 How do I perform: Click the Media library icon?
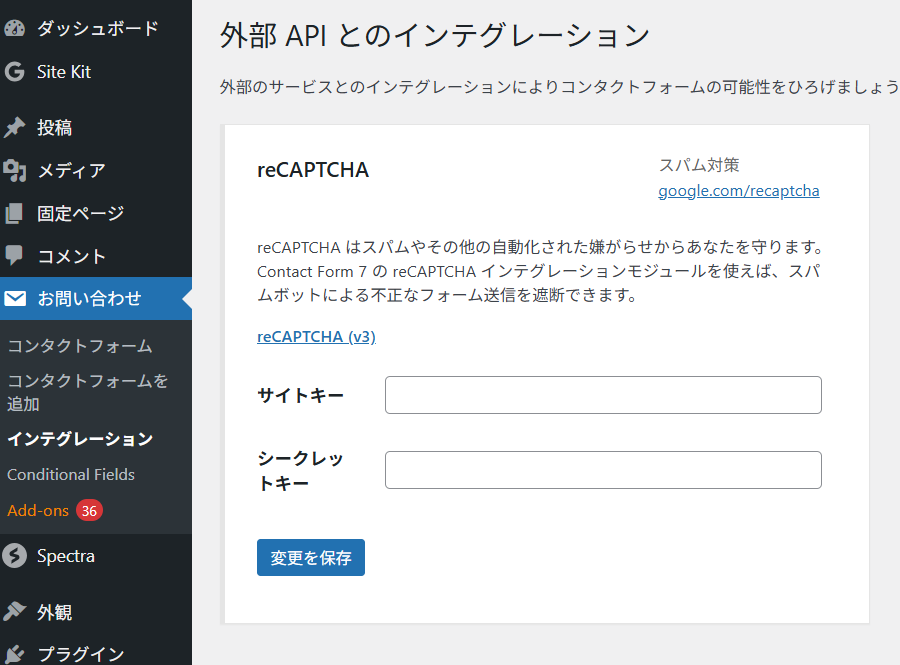point(15,171)
